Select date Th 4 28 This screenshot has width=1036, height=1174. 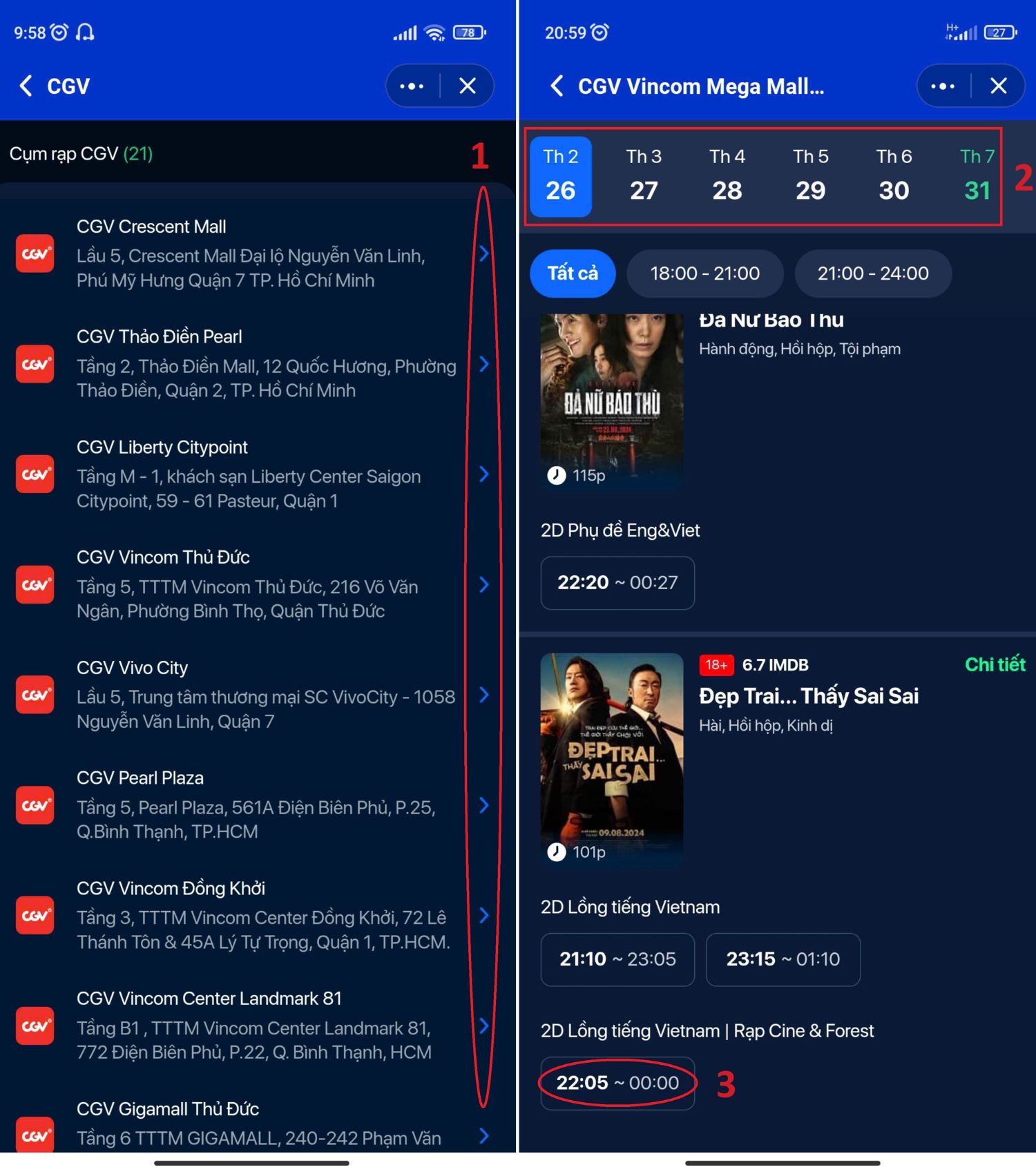727,177
